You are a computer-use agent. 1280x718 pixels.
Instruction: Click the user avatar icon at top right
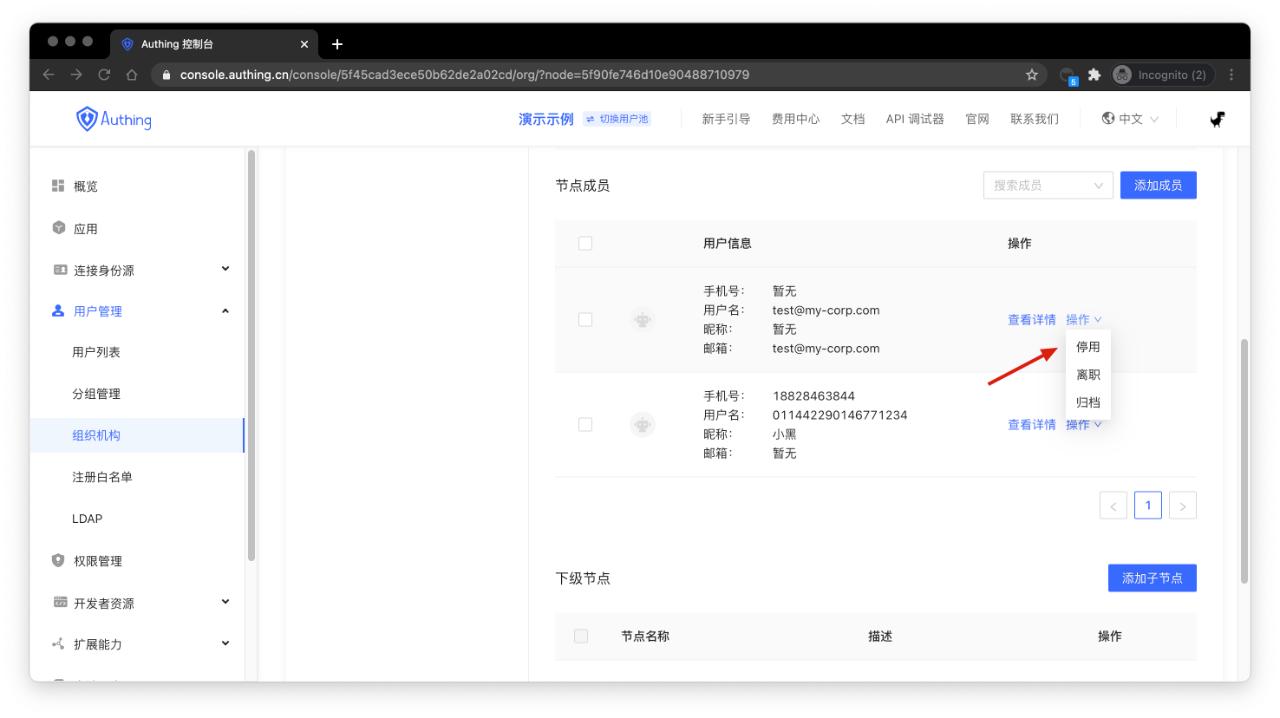(x=1216, y=119)
